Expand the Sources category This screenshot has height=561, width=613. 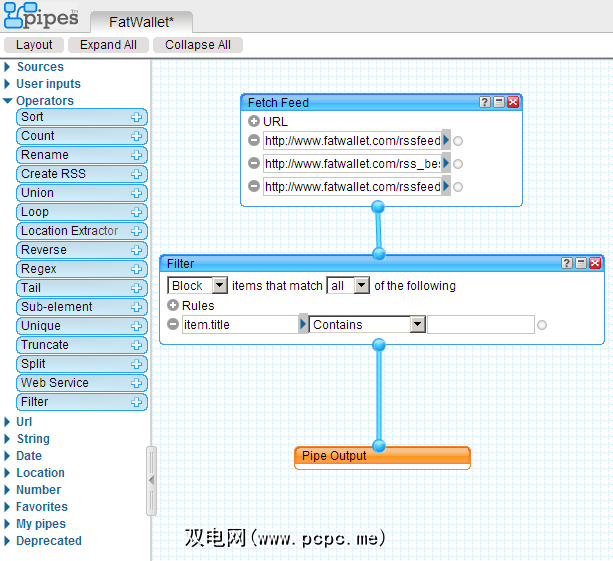point(7,67)
